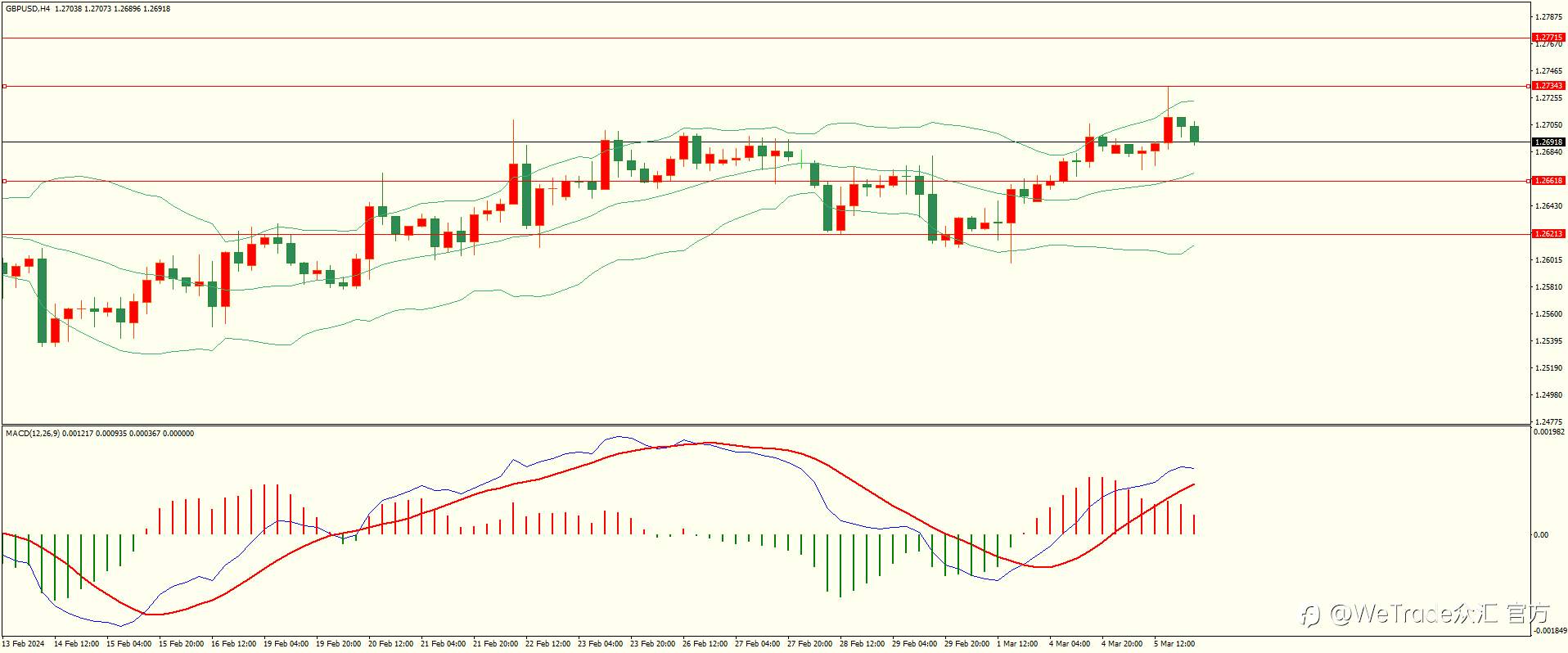Click the 1.26213 support level tag
This screenshot has width=1568, height=653.
coord(1548,234)
